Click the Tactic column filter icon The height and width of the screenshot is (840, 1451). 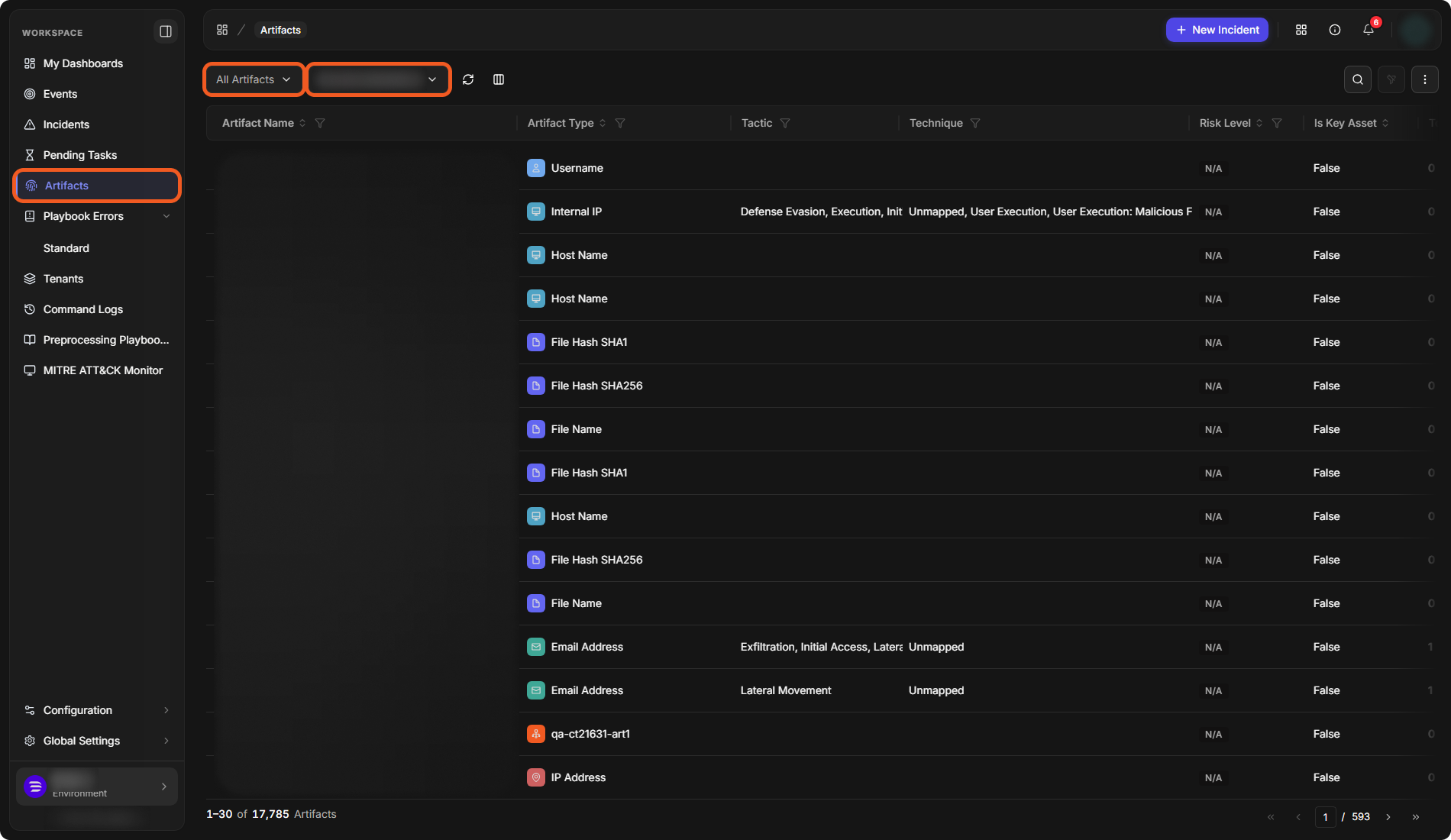click(785, 123)
